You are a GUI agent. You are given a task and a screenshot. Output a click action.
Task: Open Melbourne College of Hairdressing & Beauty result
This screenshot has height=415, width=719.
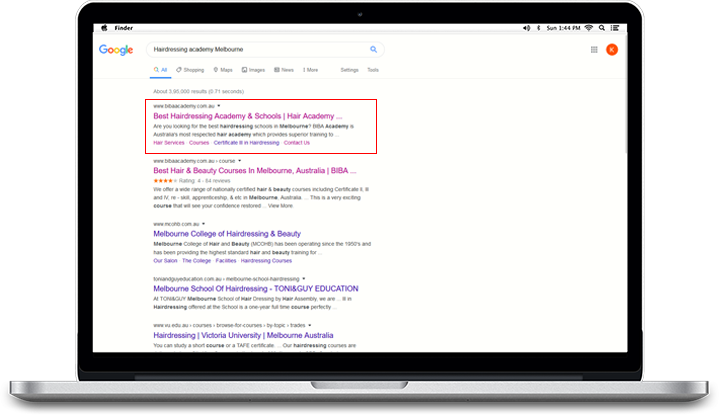click(x=227, y=234)
